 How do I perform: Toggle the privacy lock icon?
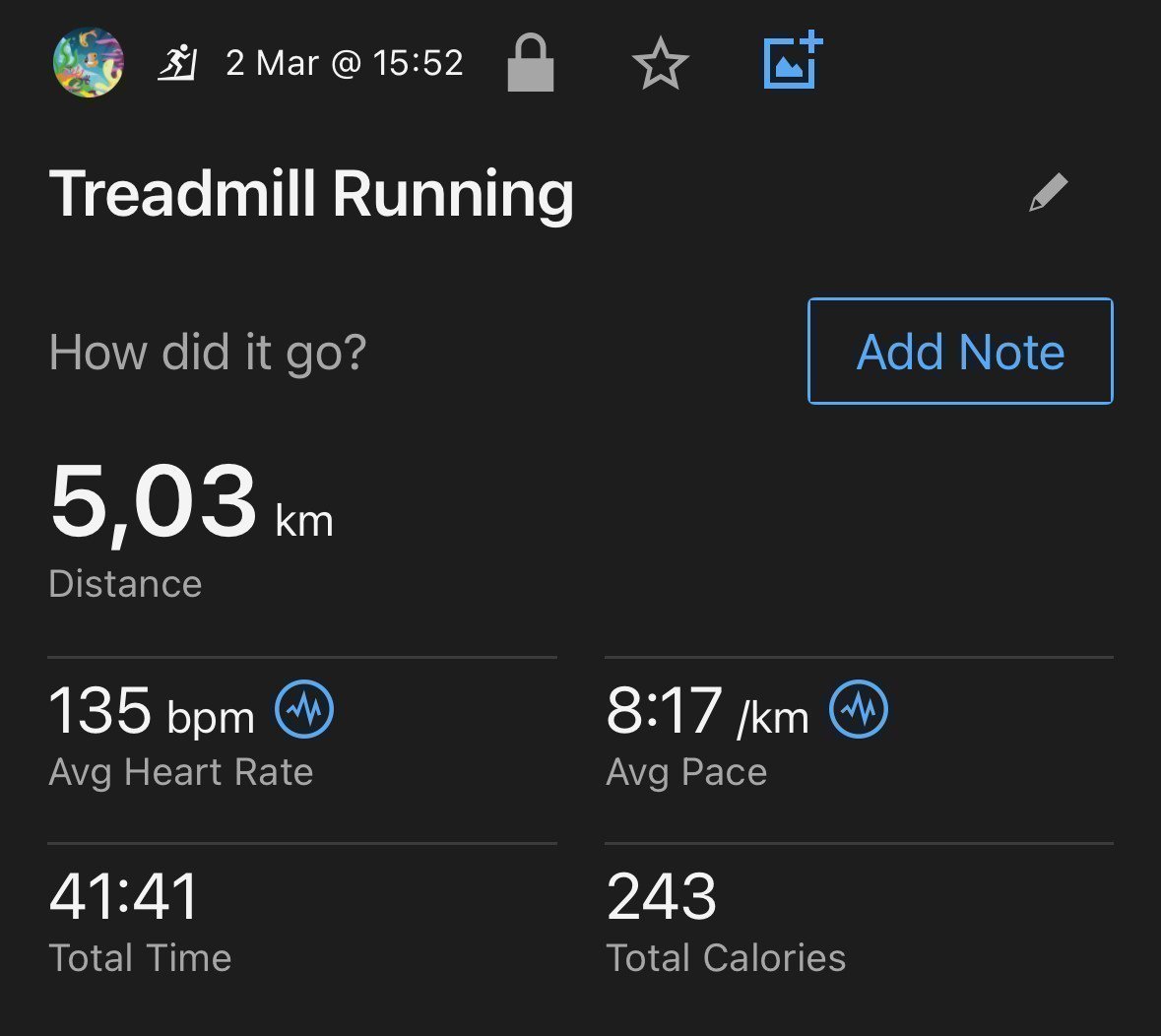[x=530, y=62]
